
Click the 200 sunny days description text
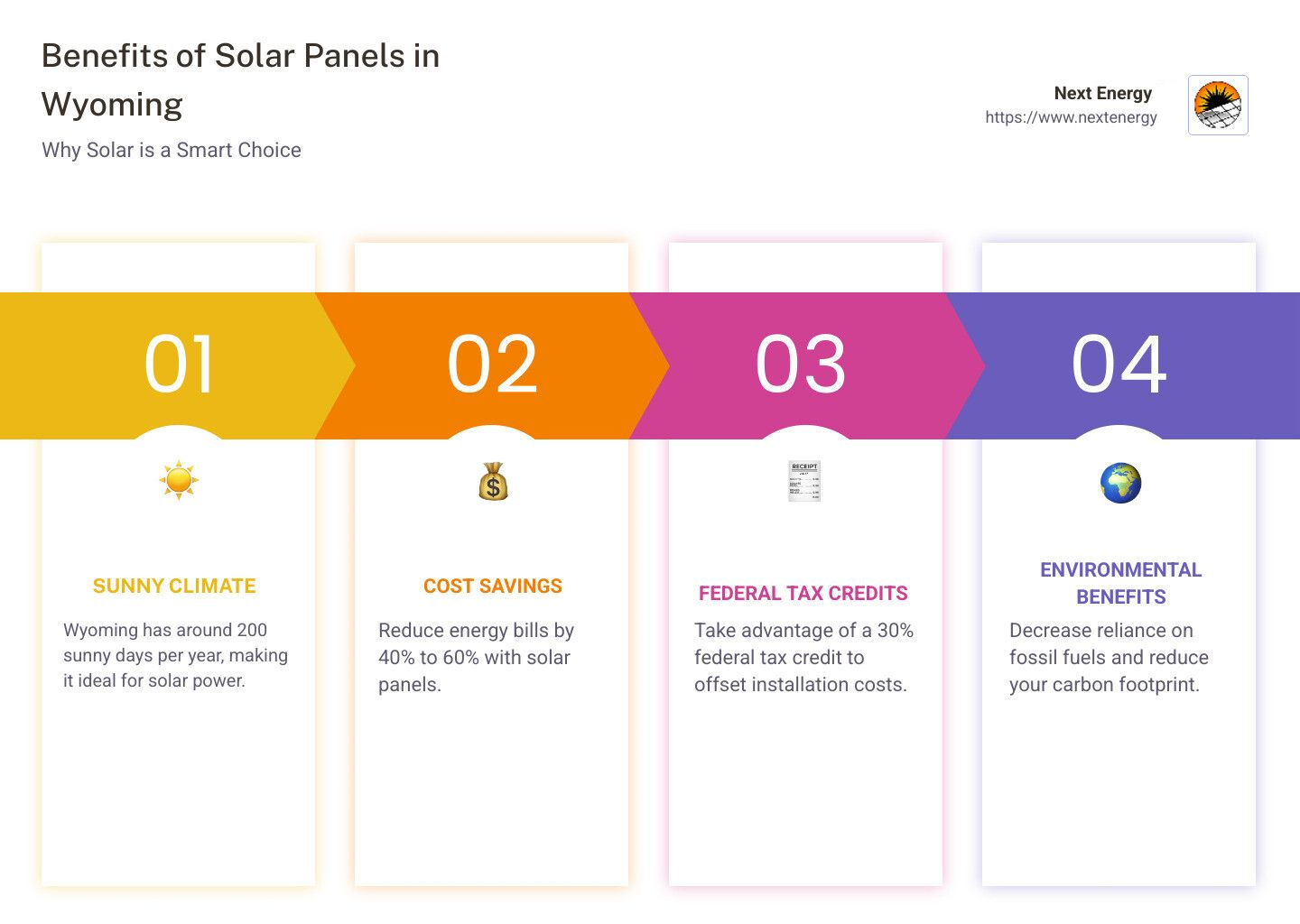click(x=175, y=655)
